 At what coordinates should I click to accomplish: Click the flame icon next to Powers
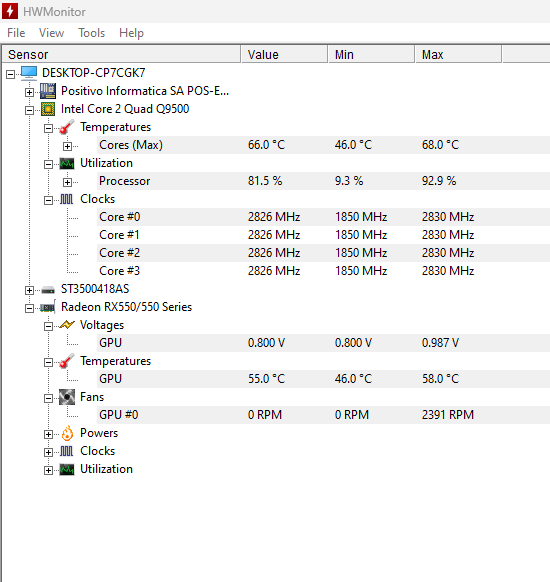pos(67,434)
